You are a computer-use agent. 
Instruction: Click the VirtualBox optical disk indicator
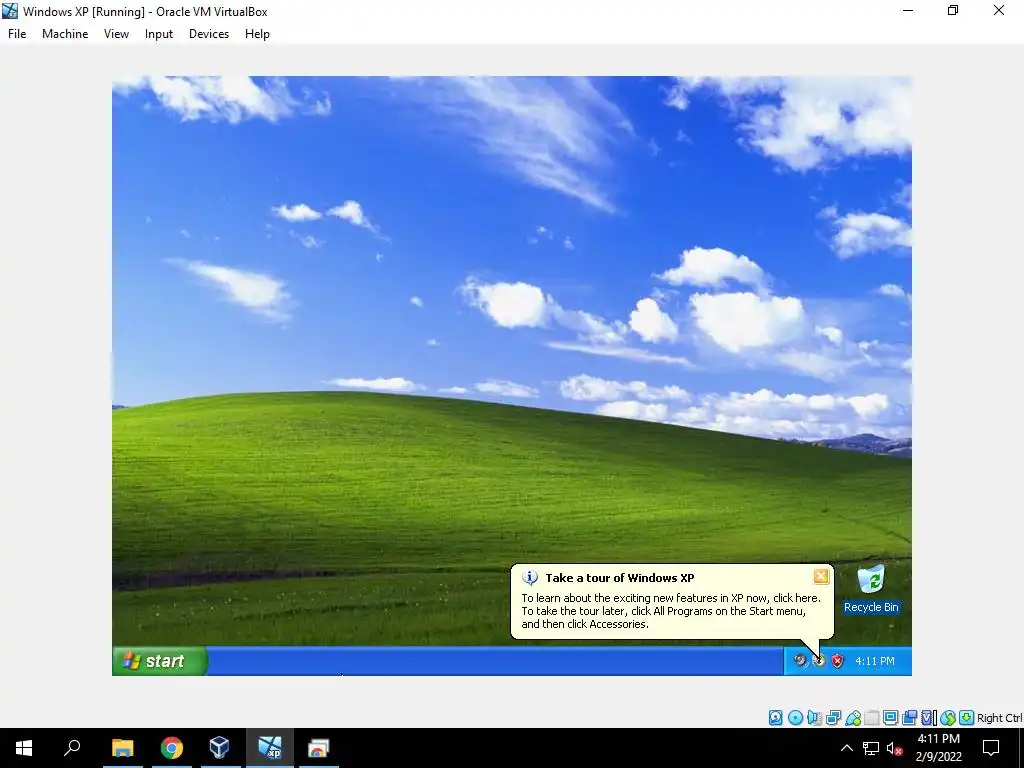795,718
